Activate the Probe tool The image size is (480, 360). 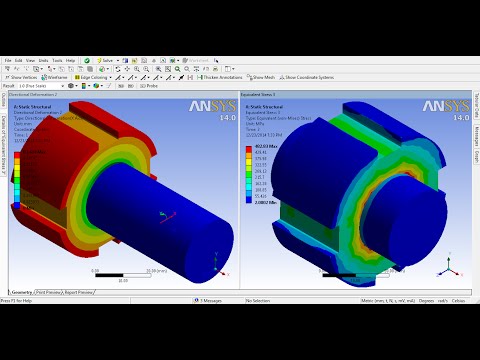(x=149, y=86)
